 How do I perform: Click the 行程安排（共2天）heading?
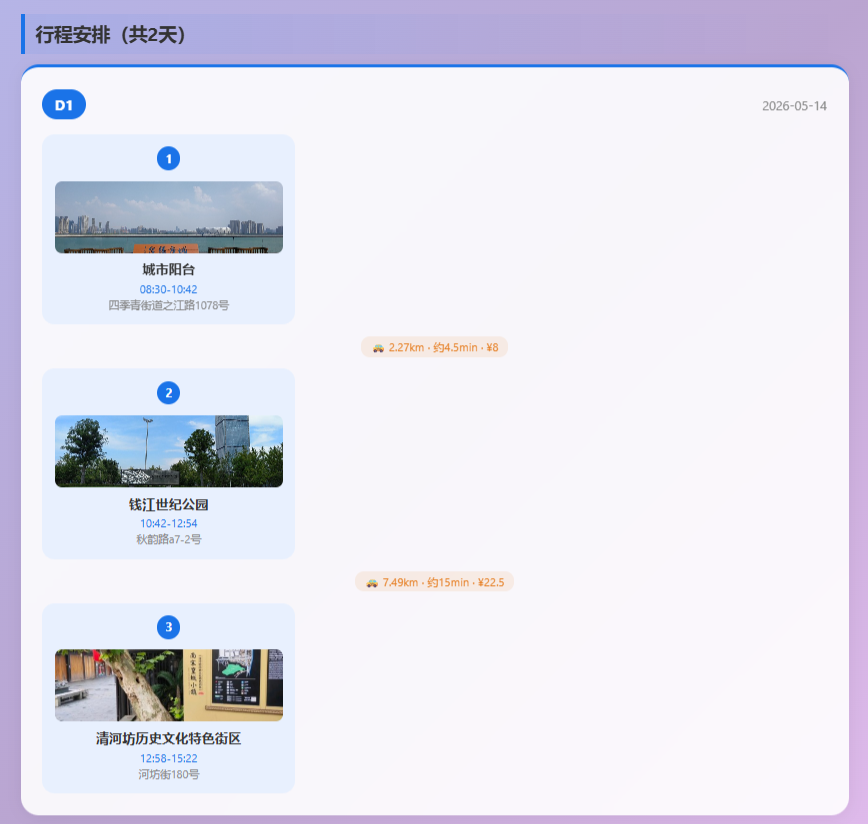(x=110, y=35)
